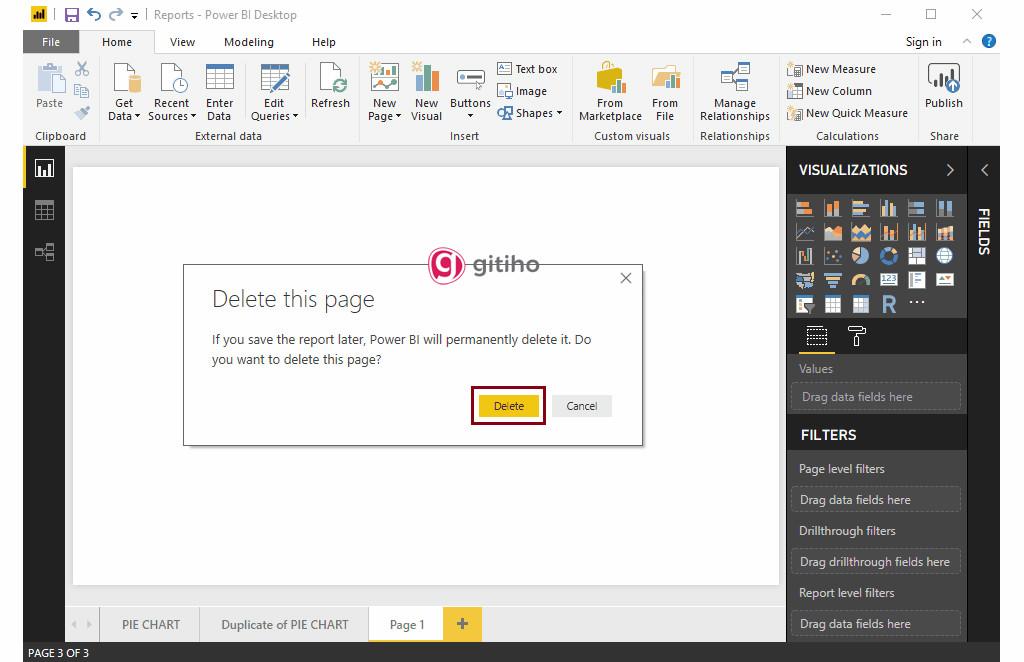Screen dimensions: 1024x662
Task: Choose the clustered column chart visual
Action: [x=889, y=208]
